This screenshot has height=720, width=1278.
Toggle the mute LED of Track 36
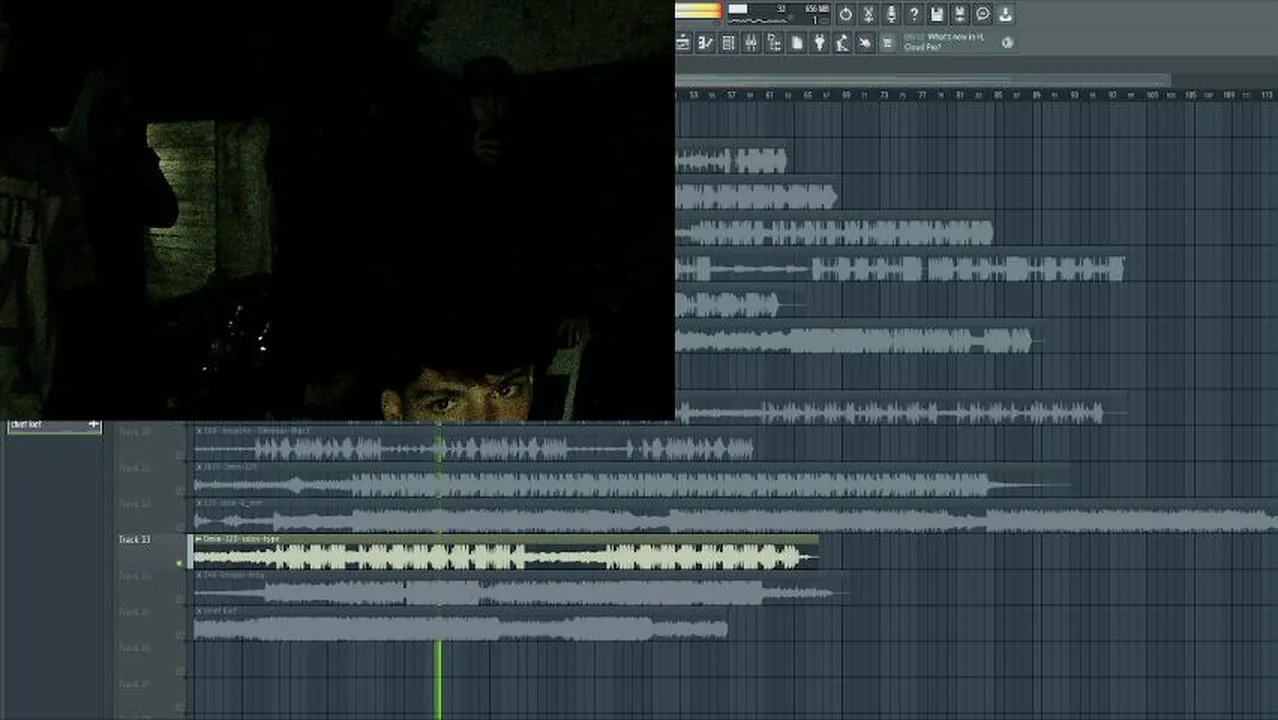pos(180,671)
